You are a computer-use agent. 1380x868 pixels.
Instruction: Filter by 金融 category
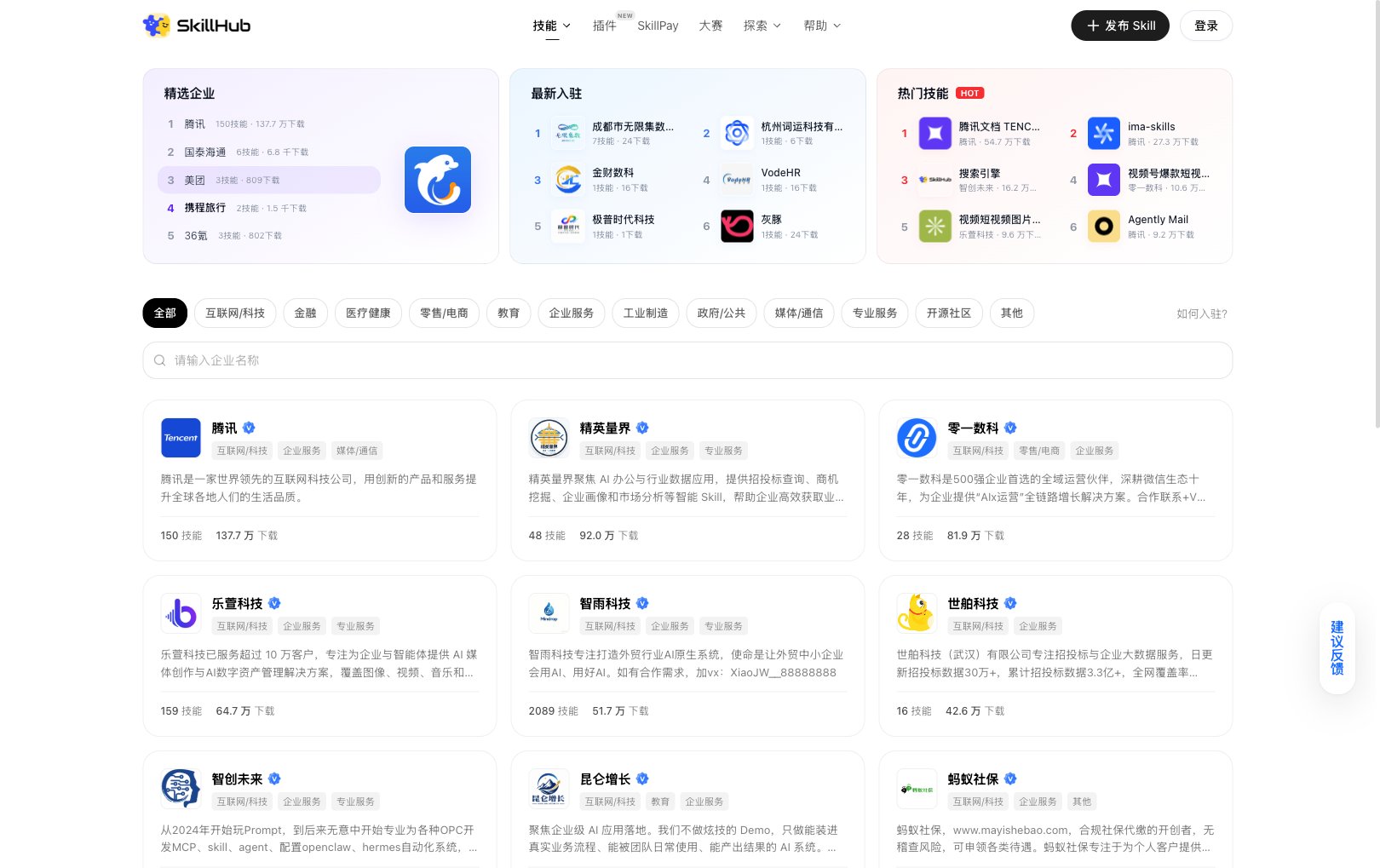(305, 313)
